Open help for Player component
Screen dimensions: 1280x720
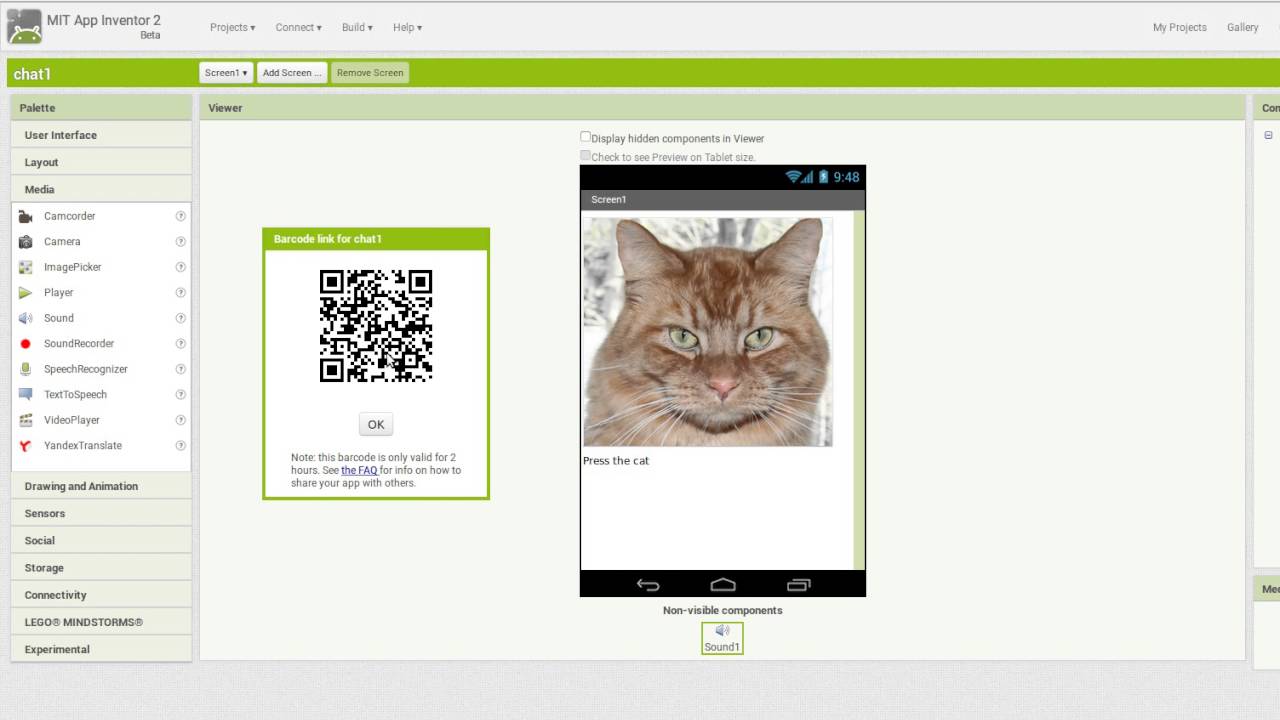tap(181, 292)
